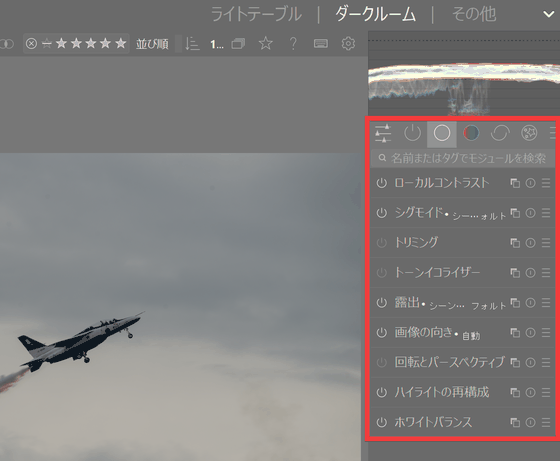Select the correction modules rotating-circle tab

[500, 133]
